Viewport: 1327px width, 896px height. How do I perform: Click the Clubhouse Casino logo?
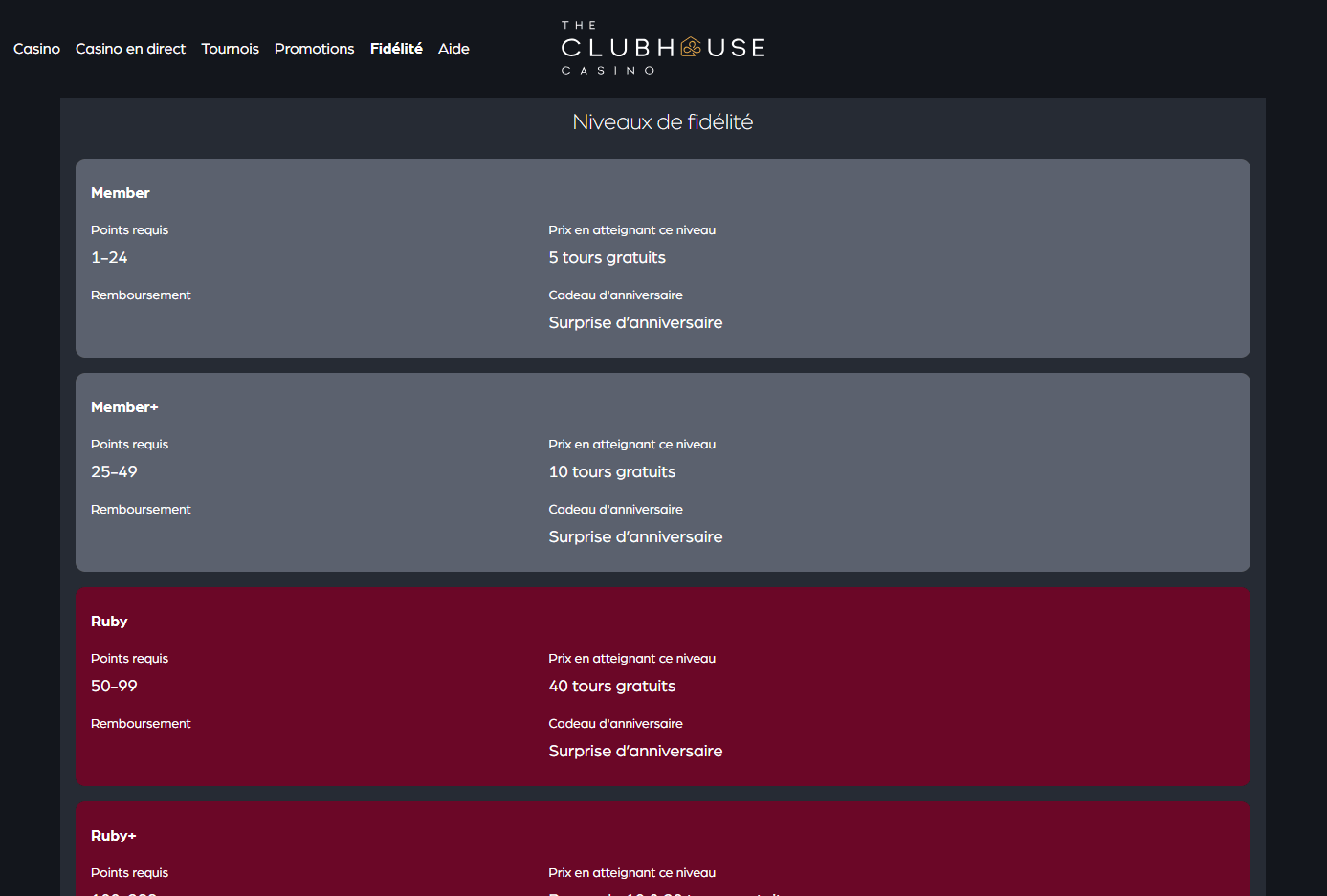point(663,47)
